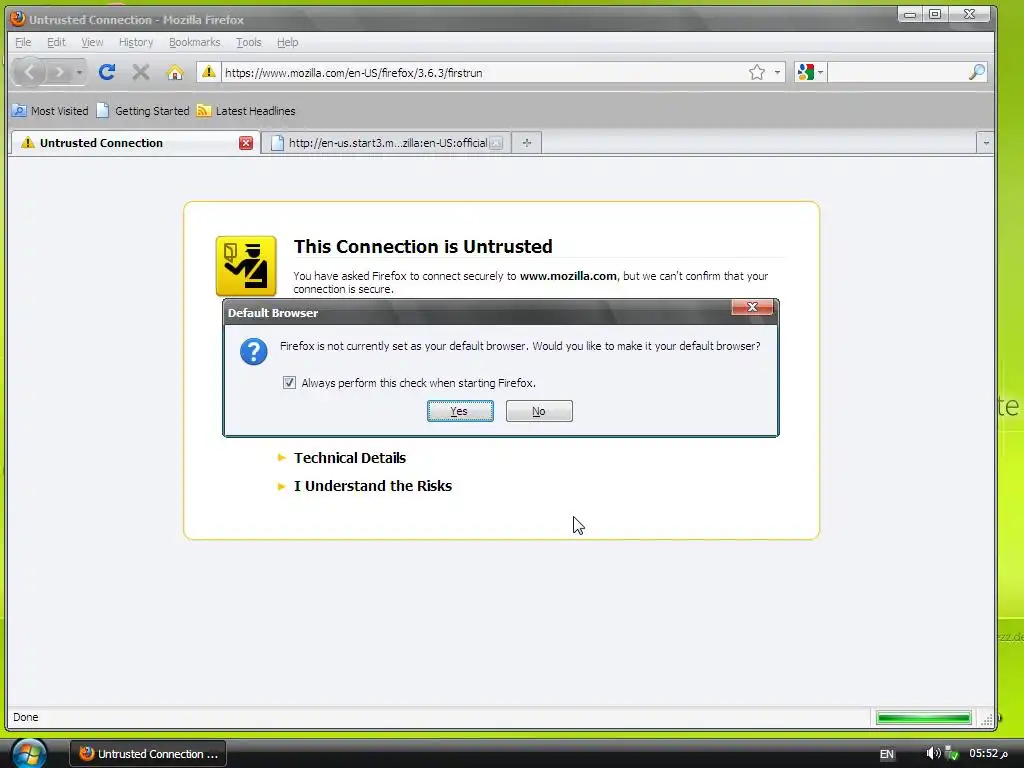This screenshot has width=1024, height=768.
Task: Open the recent pages history dropdown arrow
Action: tap(79, 72)
